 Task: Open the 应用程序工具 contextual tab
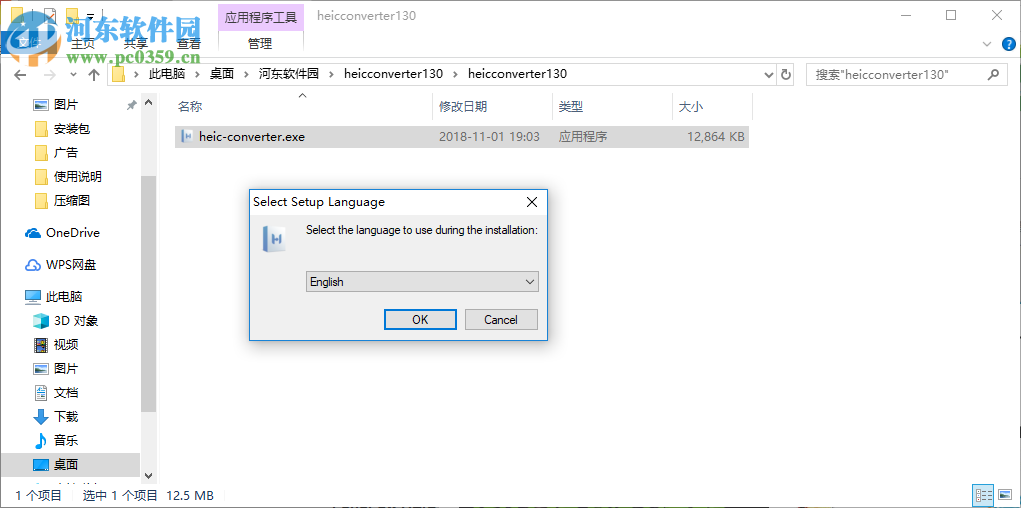[x=260, y=17]
